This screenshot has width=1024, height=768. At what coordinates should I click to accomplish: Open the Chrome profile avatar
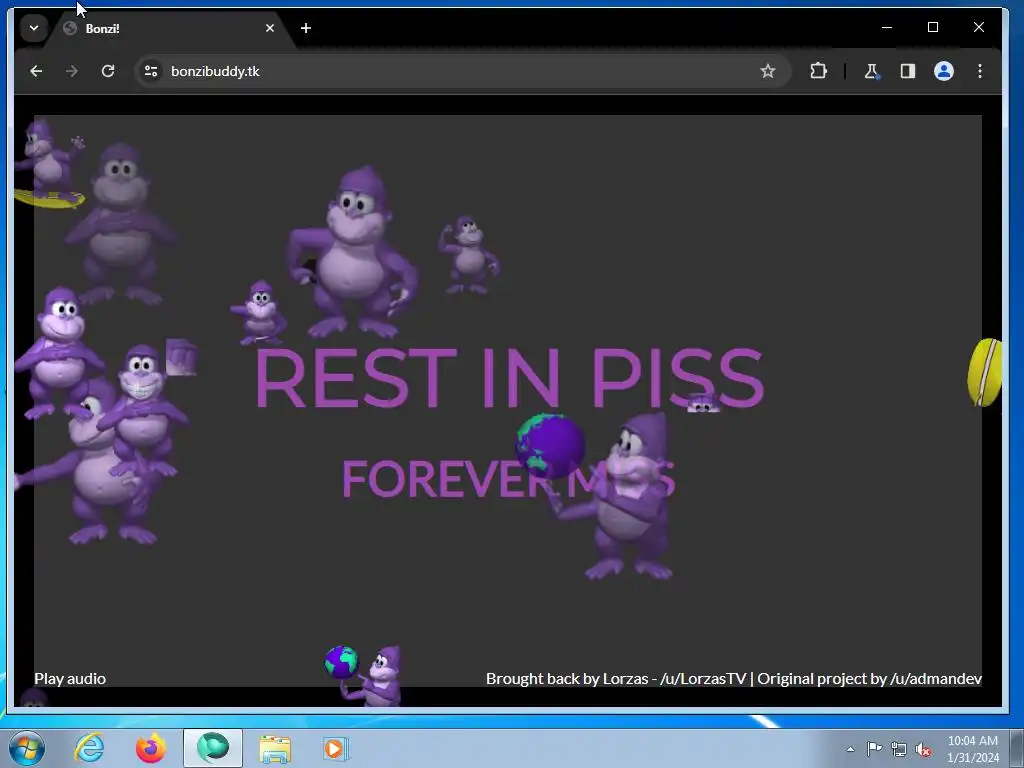coord(944,71)
